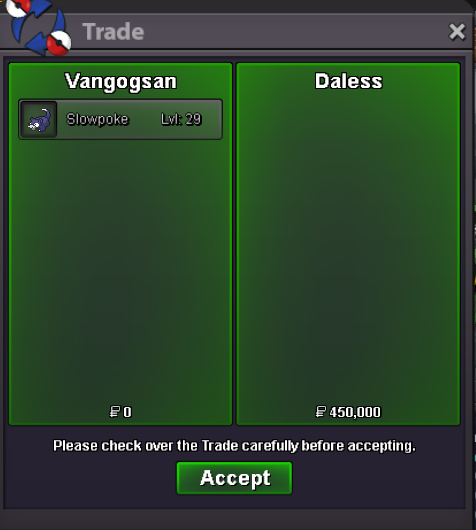
Task: Click the Vangogsan player name header
Action: coord(121,81)
